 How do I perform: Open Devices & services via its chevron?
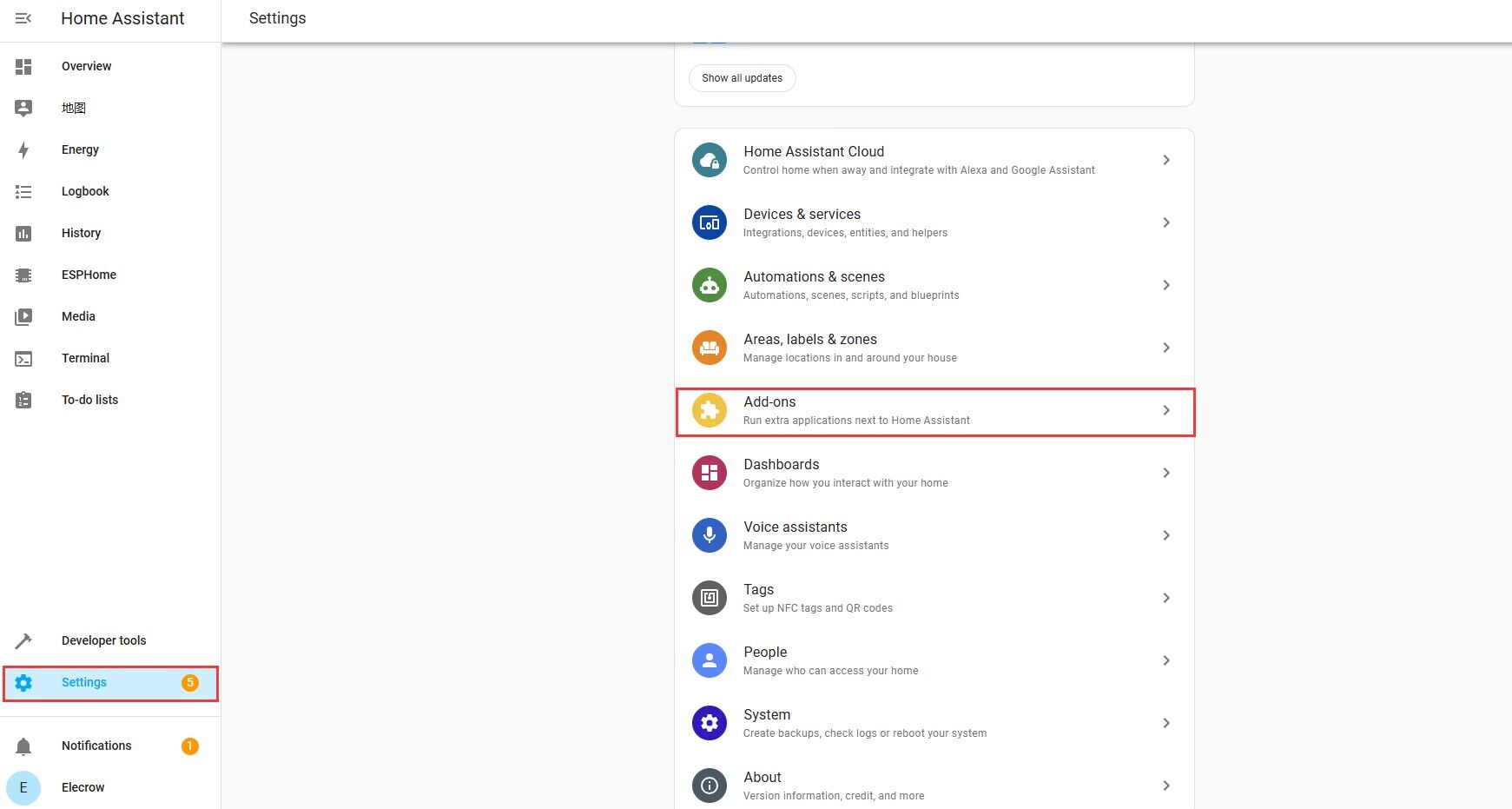[1166, 222]
